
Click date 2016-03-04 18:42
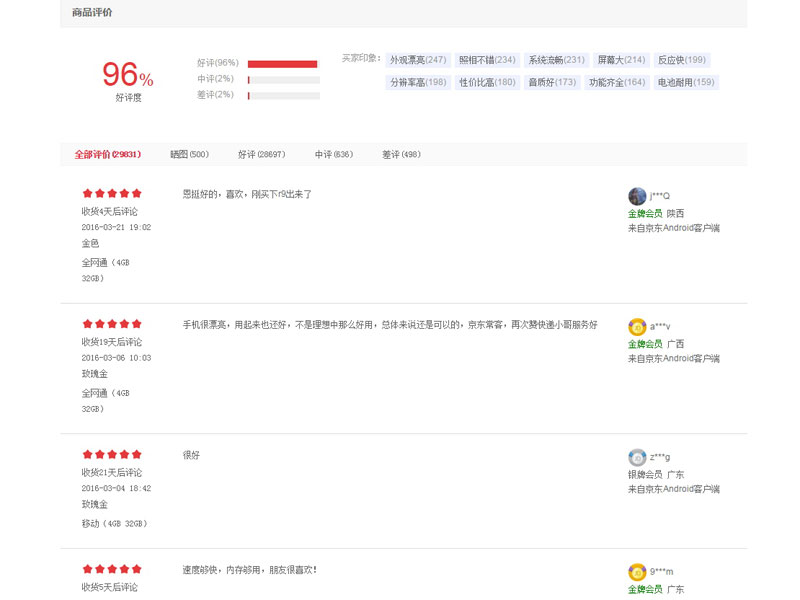(x=116, y=489)
